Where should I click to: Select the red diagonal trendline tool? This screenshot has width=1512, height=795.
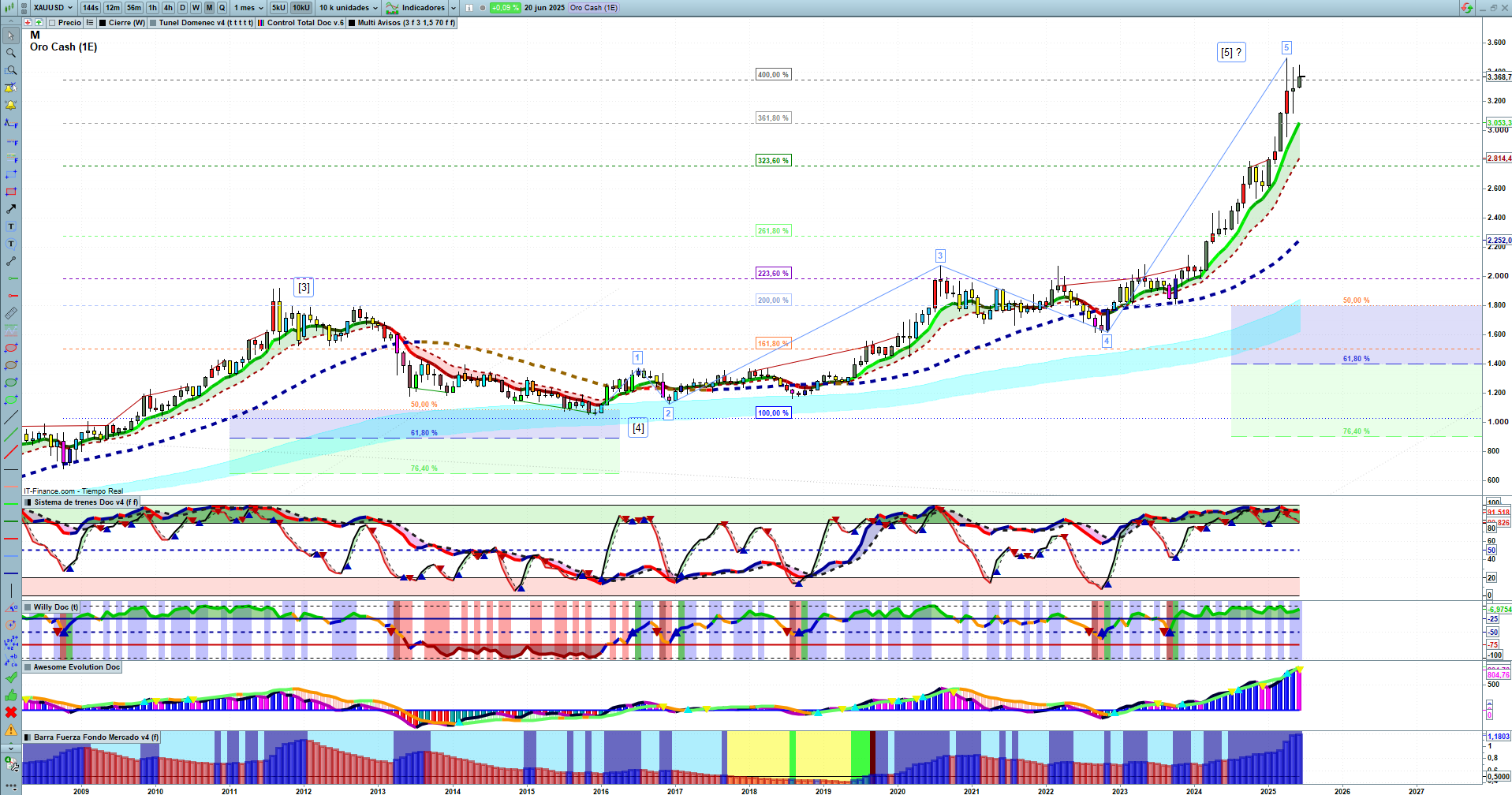tap(10, 452)
